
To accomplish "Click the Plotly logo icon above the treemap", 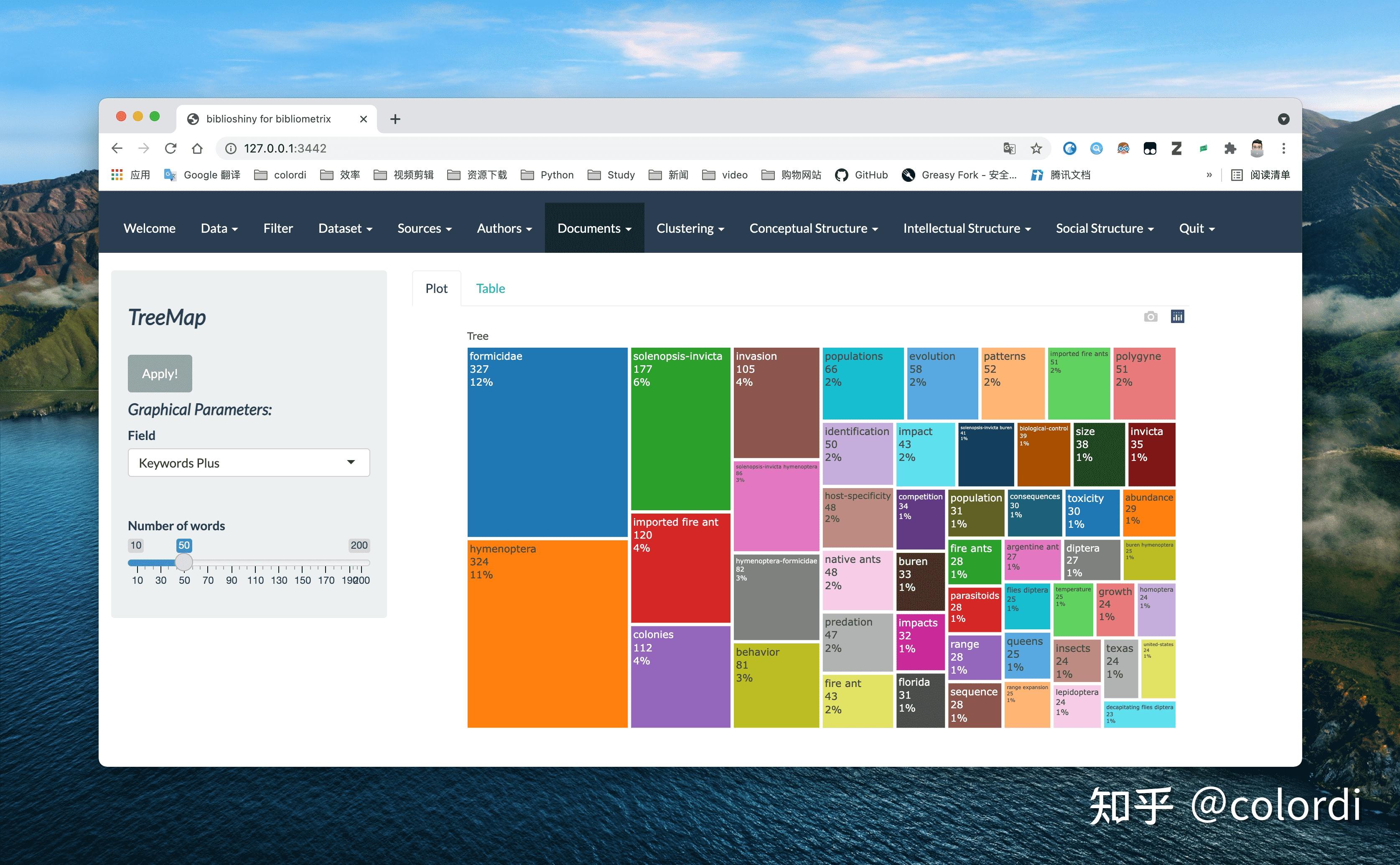I will click(x=1177, y=316).
